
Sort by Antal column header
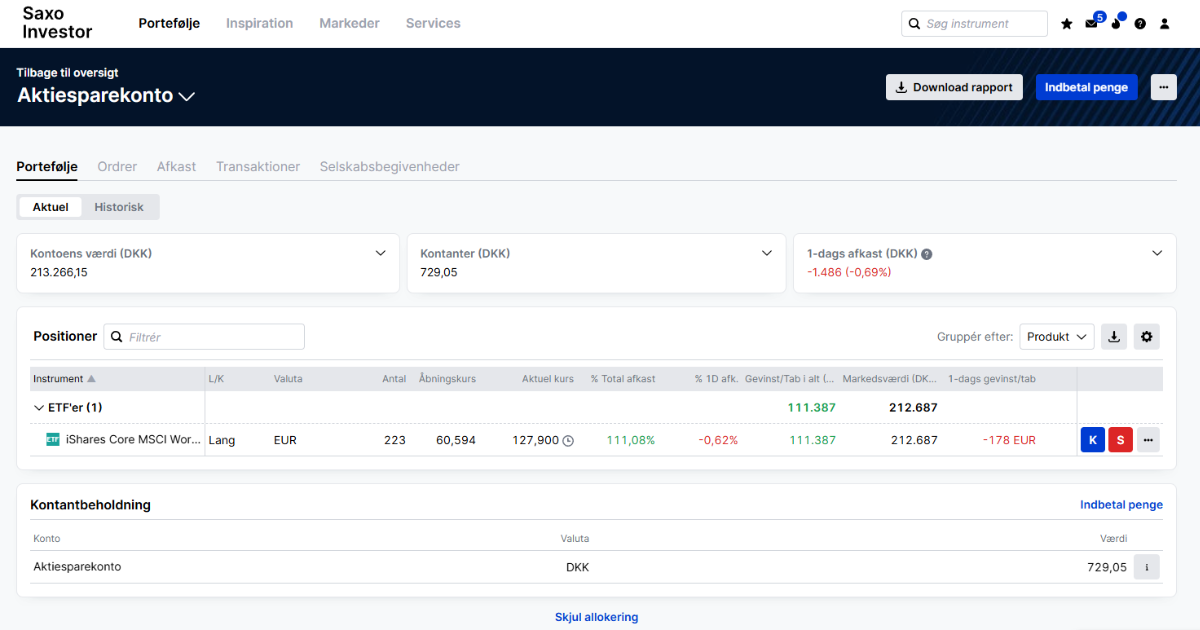coord(394,379)
